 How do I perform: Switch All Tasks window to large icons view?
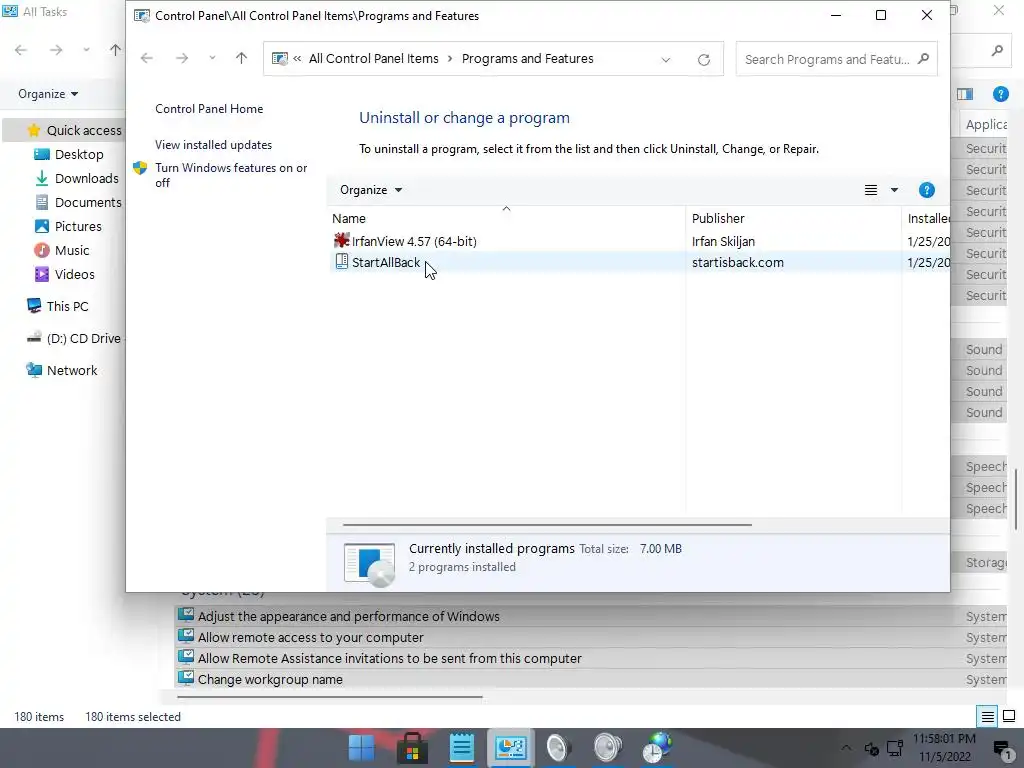(1009, 716)
